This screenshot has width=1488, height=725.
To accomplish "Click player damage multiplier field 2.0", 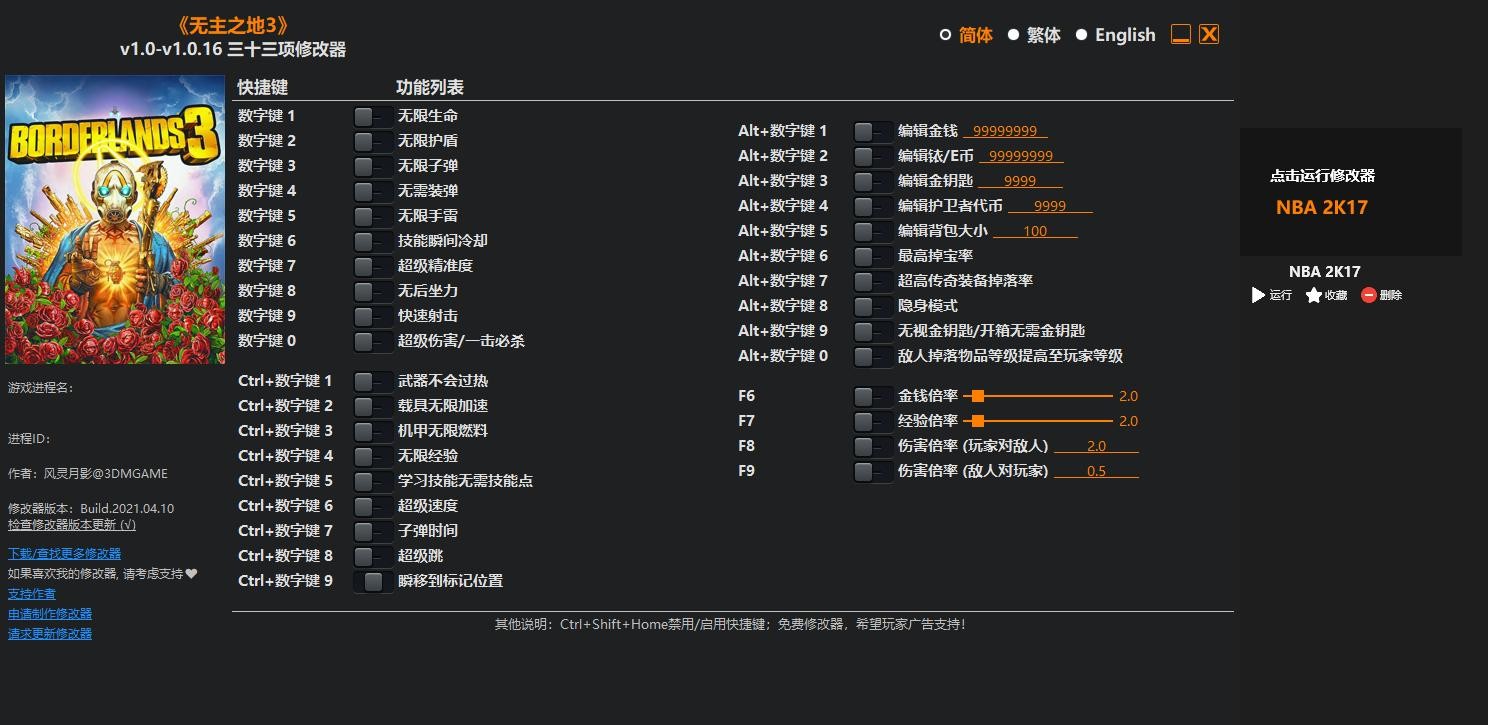I will (1096, 446).
